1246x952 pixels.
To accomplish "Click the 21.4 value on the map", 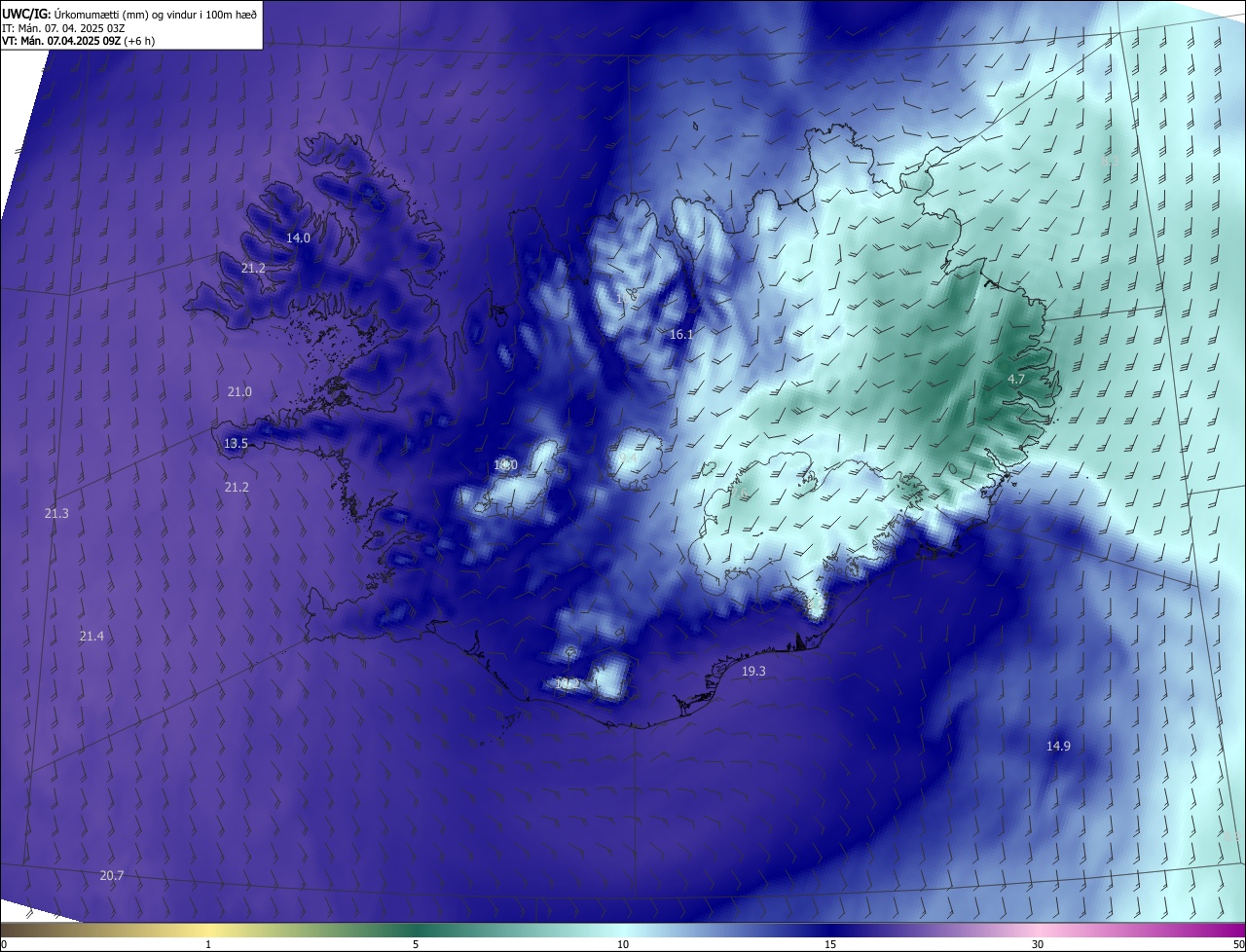I will [92, 637].
